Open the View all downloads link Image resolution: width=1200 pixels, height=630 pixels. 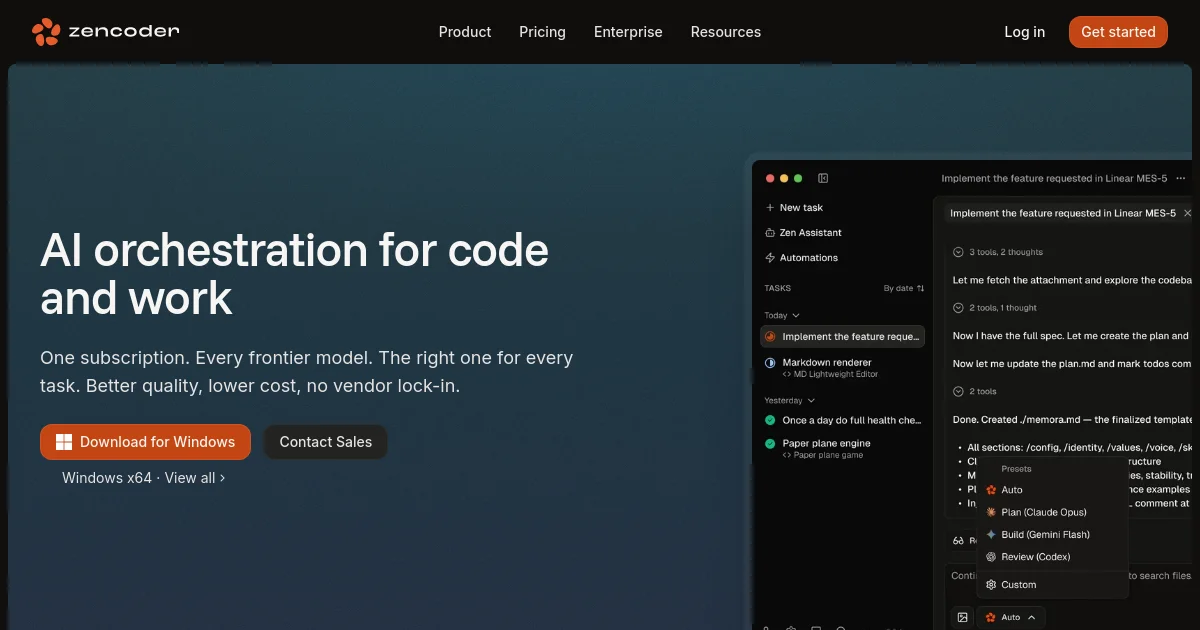195,478
